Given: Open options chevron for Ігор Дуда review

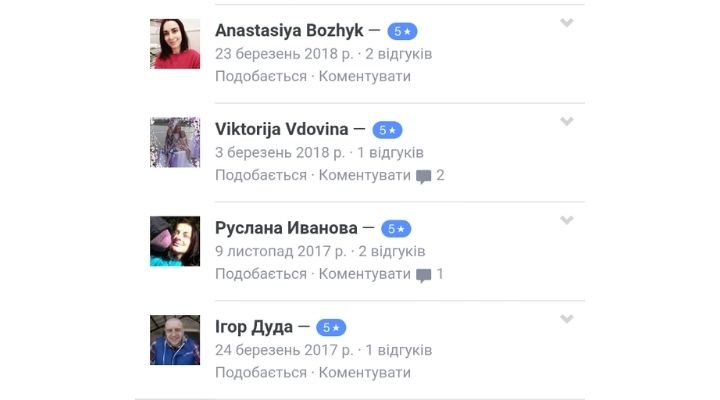Looking at the screenshot, I should 567,319.
